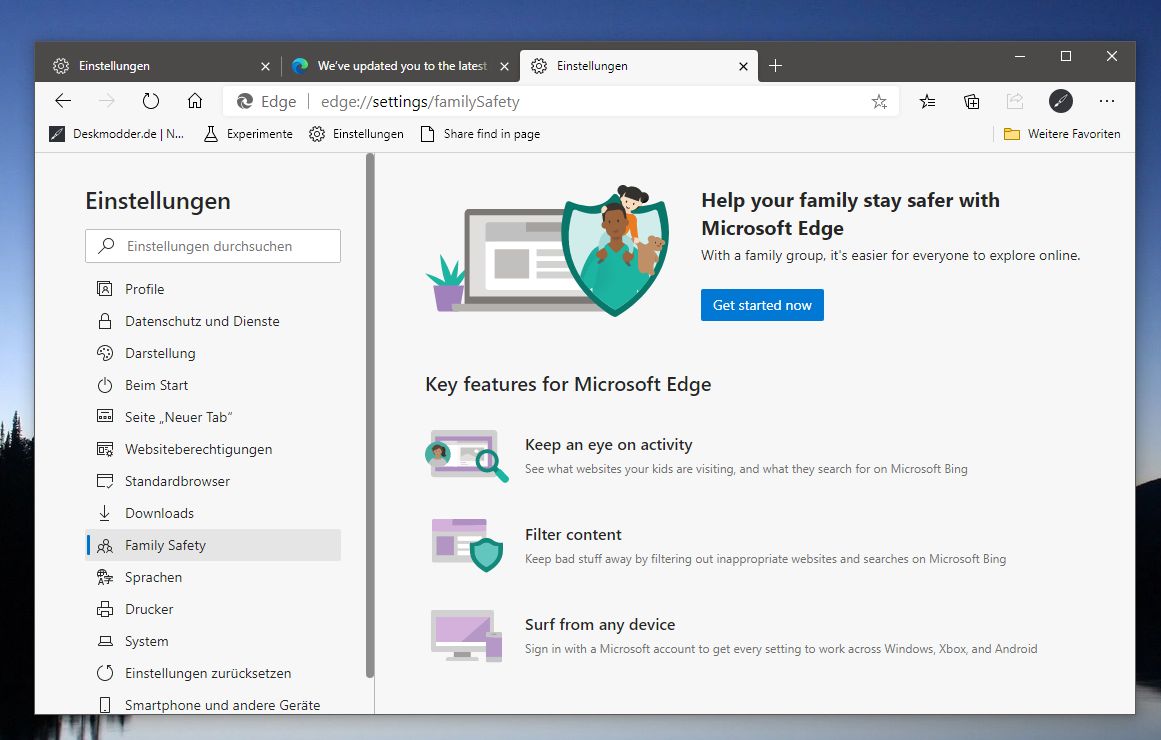1161x740 pixels.
Task: Select Family Safety in sidebar
Action: pos(213,545)
